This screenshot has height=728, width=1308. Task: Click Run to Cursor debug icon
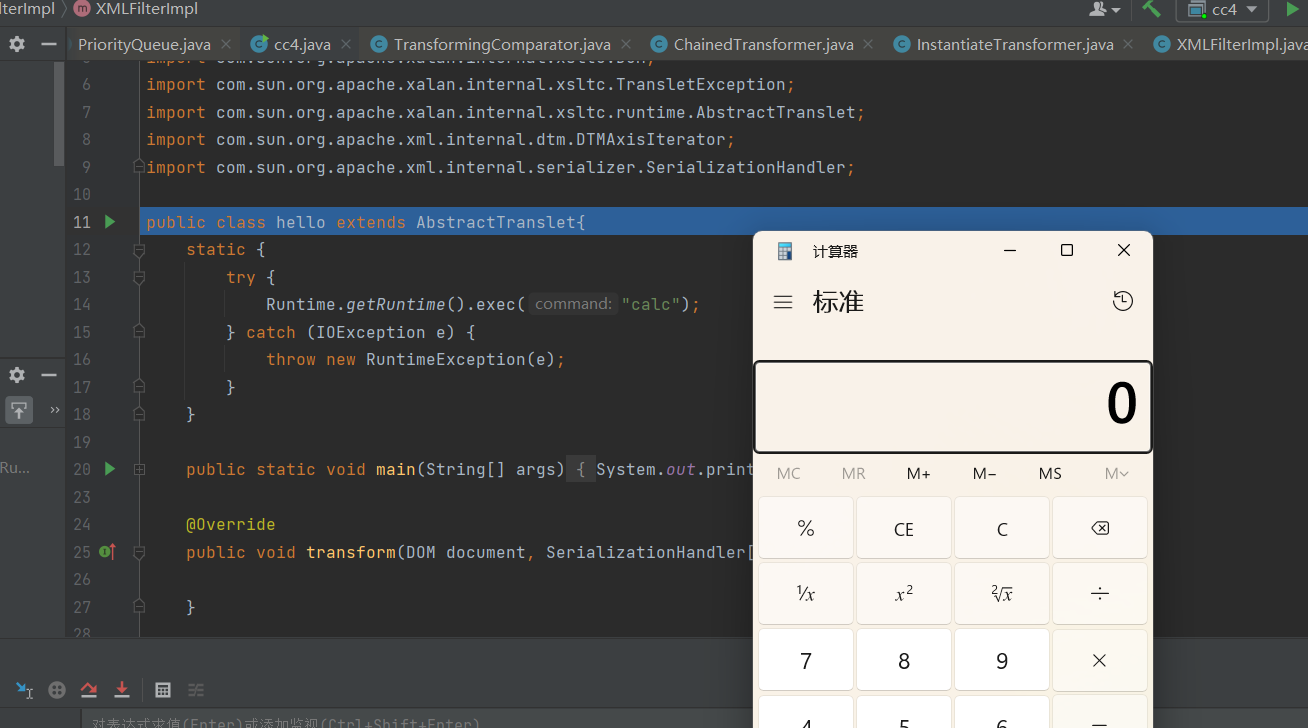click(x=25, y=690)
